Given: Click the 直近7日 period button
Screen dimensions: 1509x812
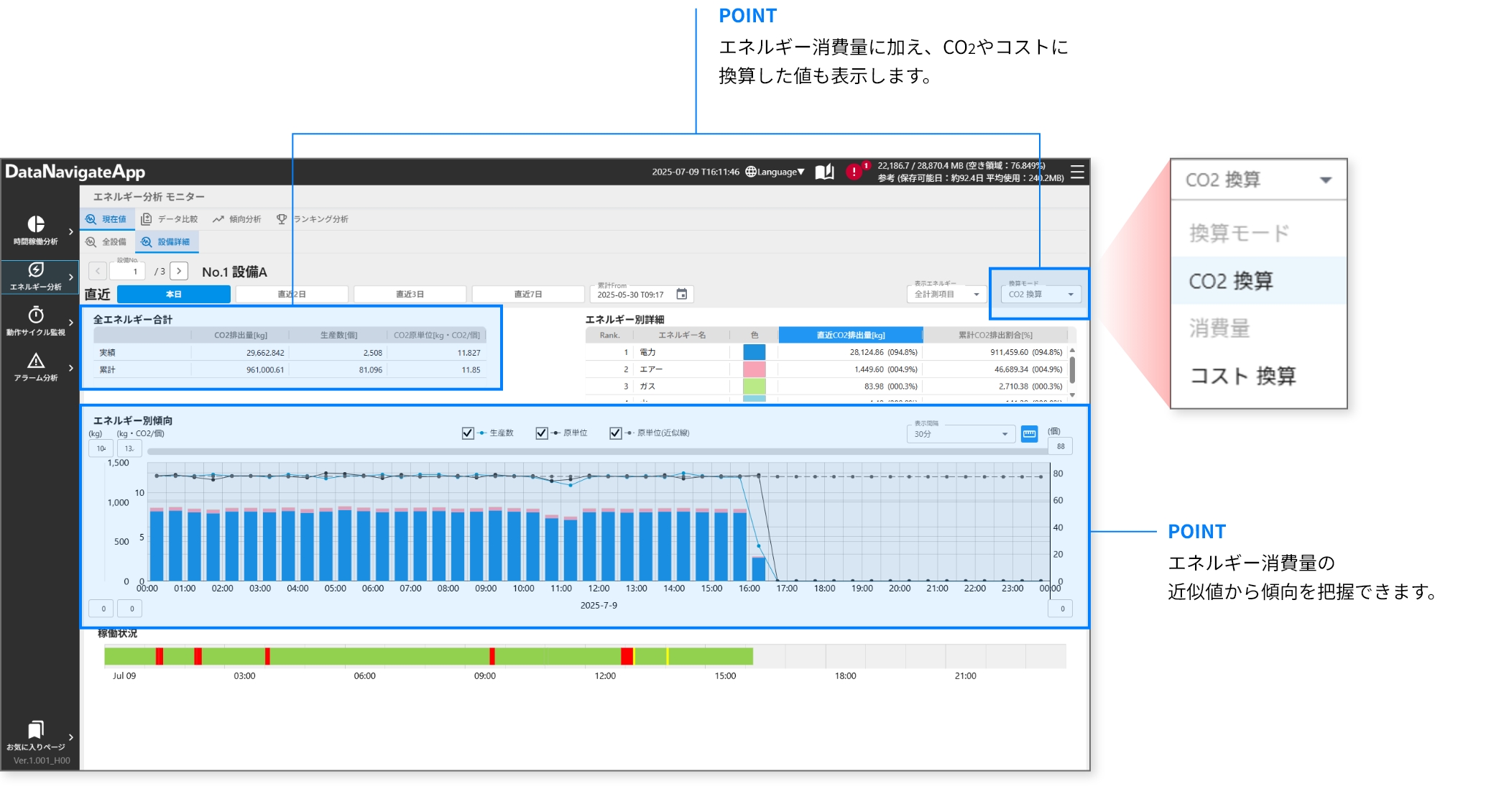Looking at the screenshot, I should click(x=527, y=294).
